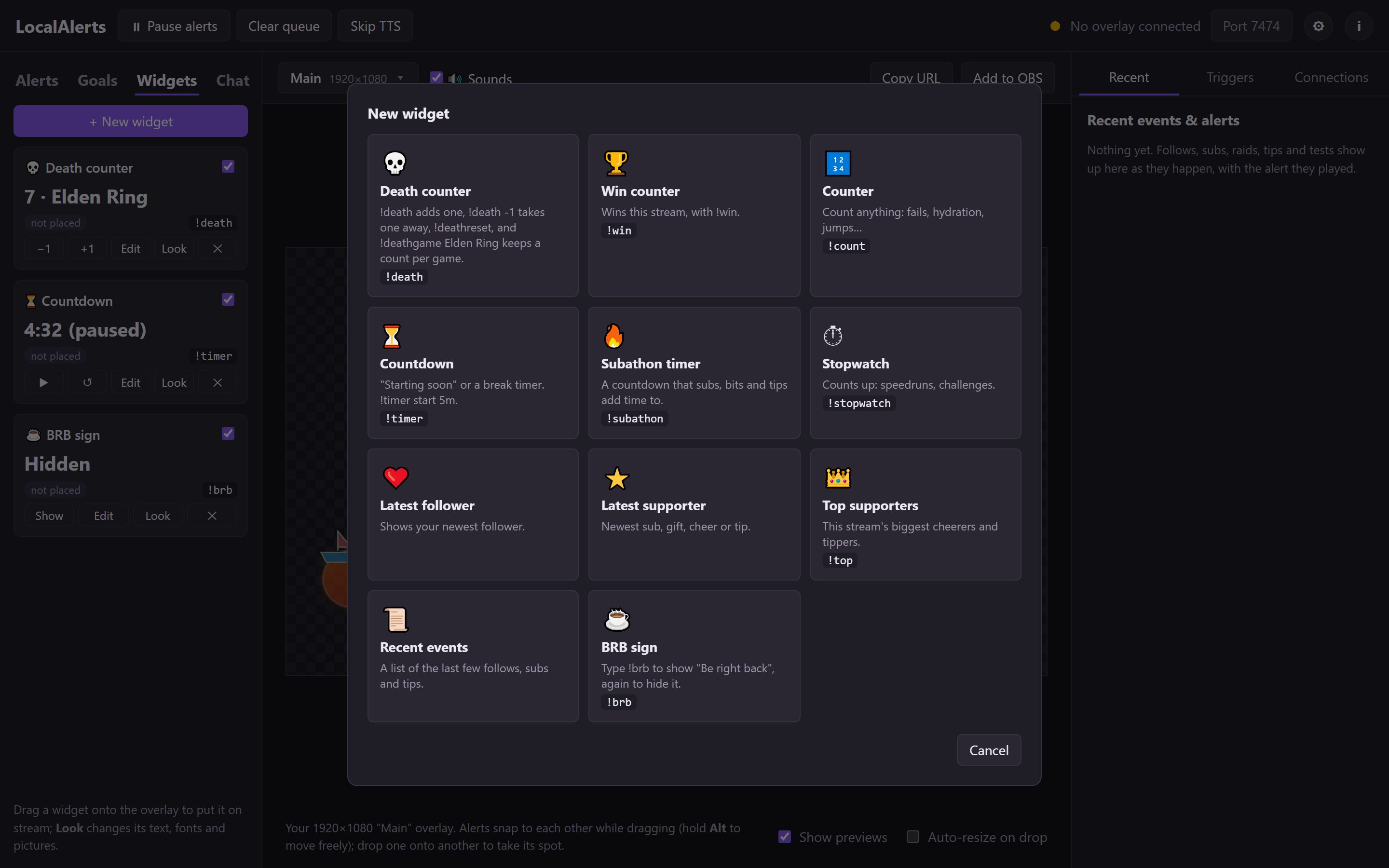Click the Port 7474 button

coord(1251,26)
